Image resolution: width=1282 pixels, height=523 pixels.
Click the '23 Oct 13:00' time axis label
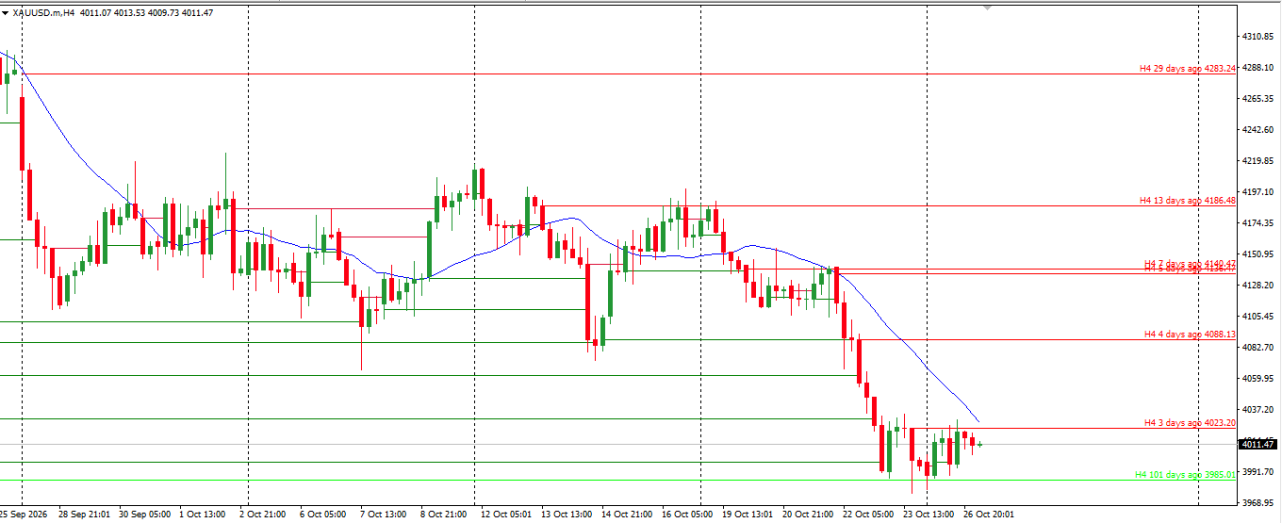[928, 514]
